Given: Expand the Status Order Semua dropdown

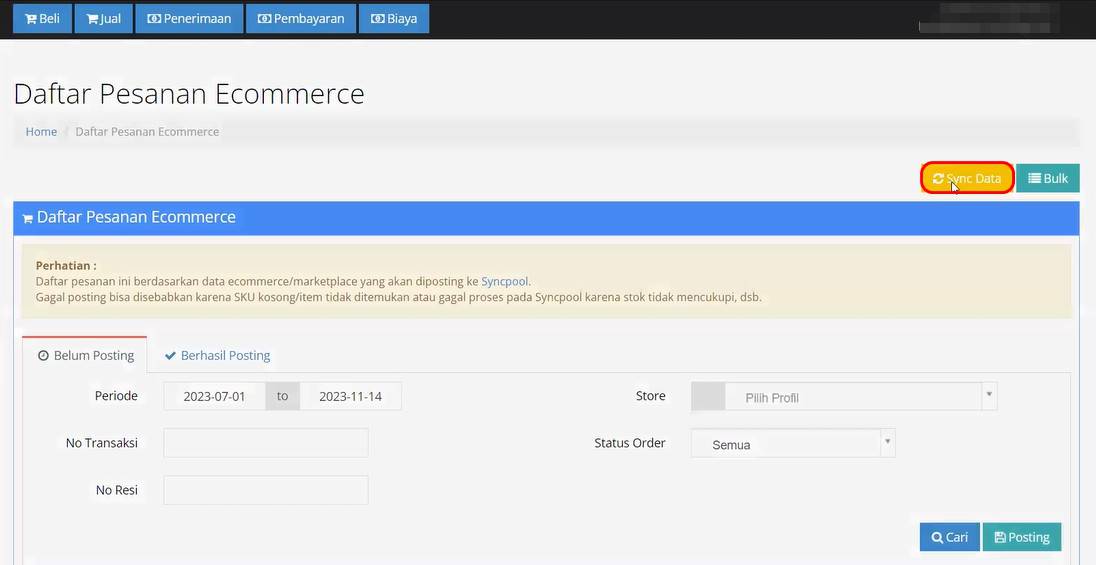Looking at the screenshot, I should pyautogui.click(x=792, y=444).
